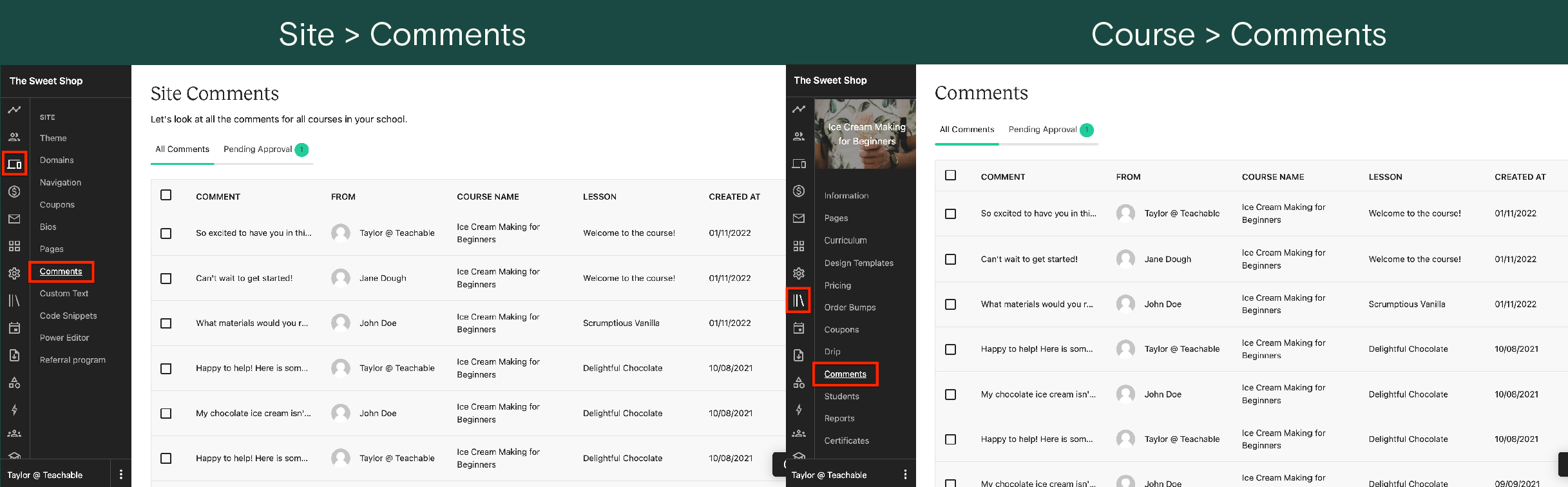The width and height of the screenshot is (1568, 487).
Task: Open the dashboard trend icon in Course Comments sidebar
Action: [799, 109]
